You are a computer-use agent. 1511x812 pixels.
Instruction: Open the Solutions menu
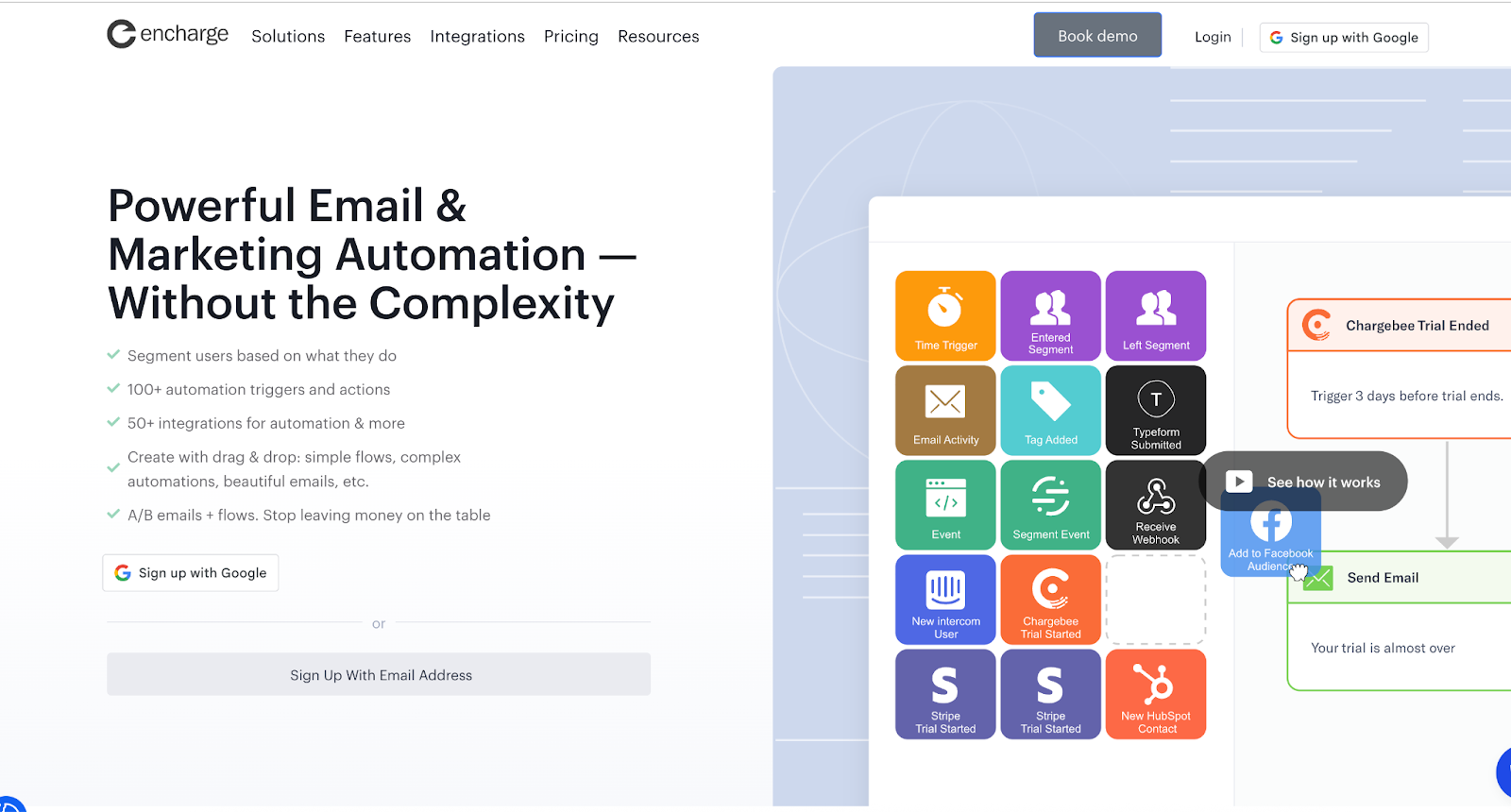[288, 37]
